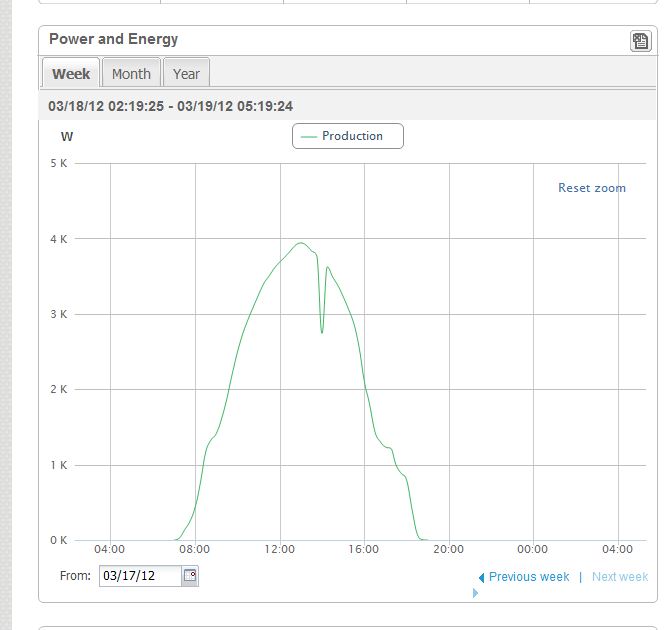Switch to the Week tab
This screenshot has height=630, width=669.
pyautogui.click(x=71, y=73)
